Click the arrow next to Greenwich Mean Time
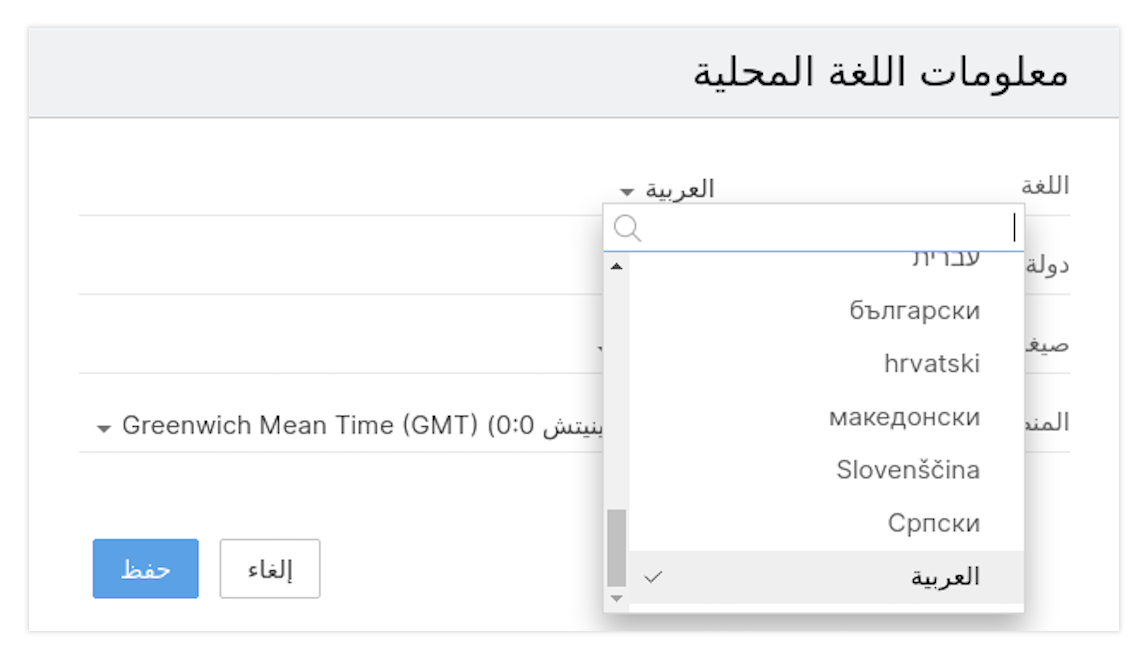The image size is (1148, 657). pyautogui.click(x=103, y=428)
